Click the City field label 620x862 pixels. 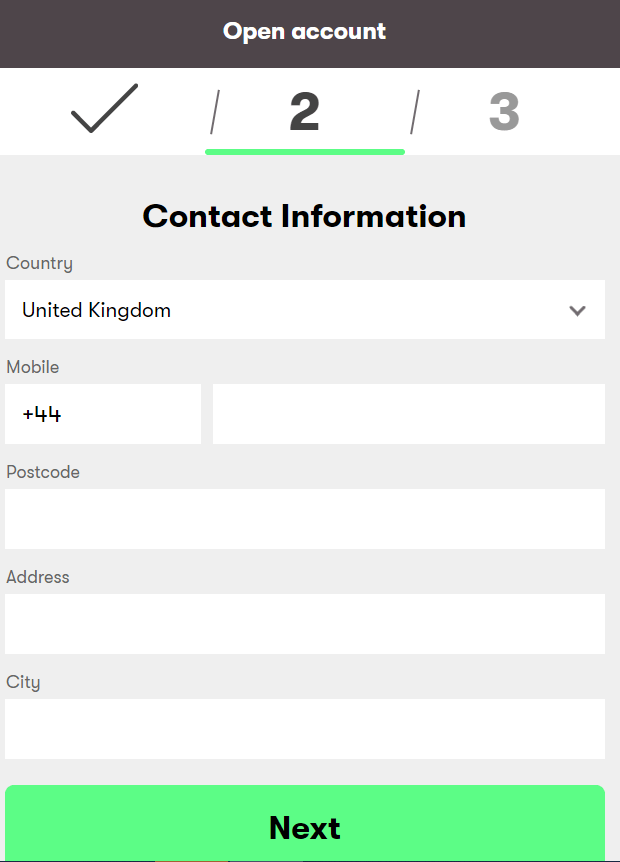pos(23,682)
